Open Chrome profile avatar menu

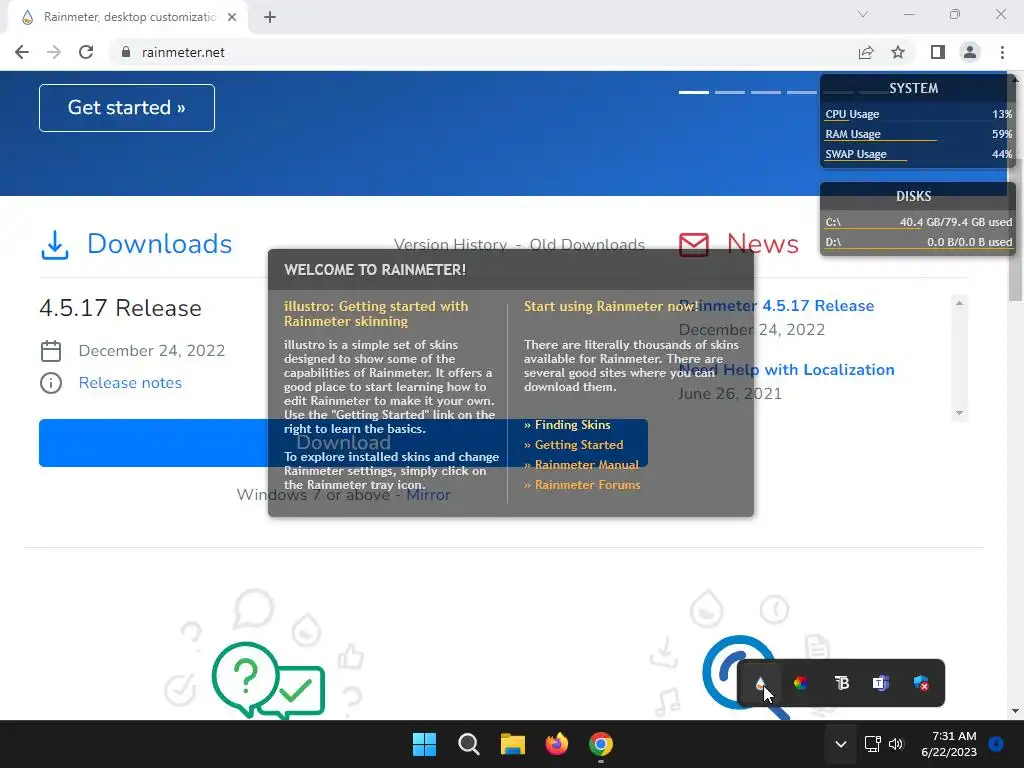pyautogui.click(x=970, y=52)
